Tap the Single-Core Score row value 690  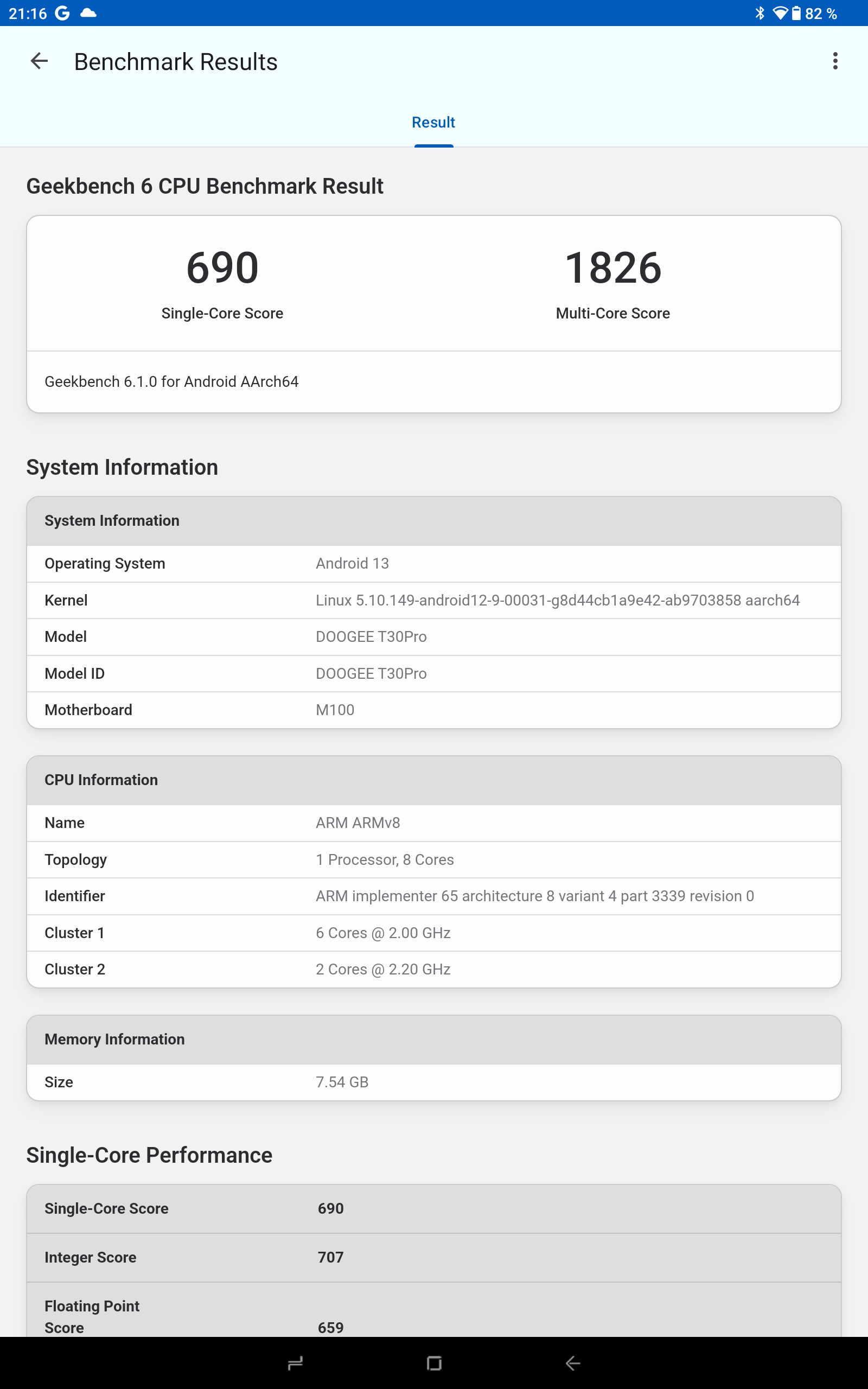pos(331,1208)
